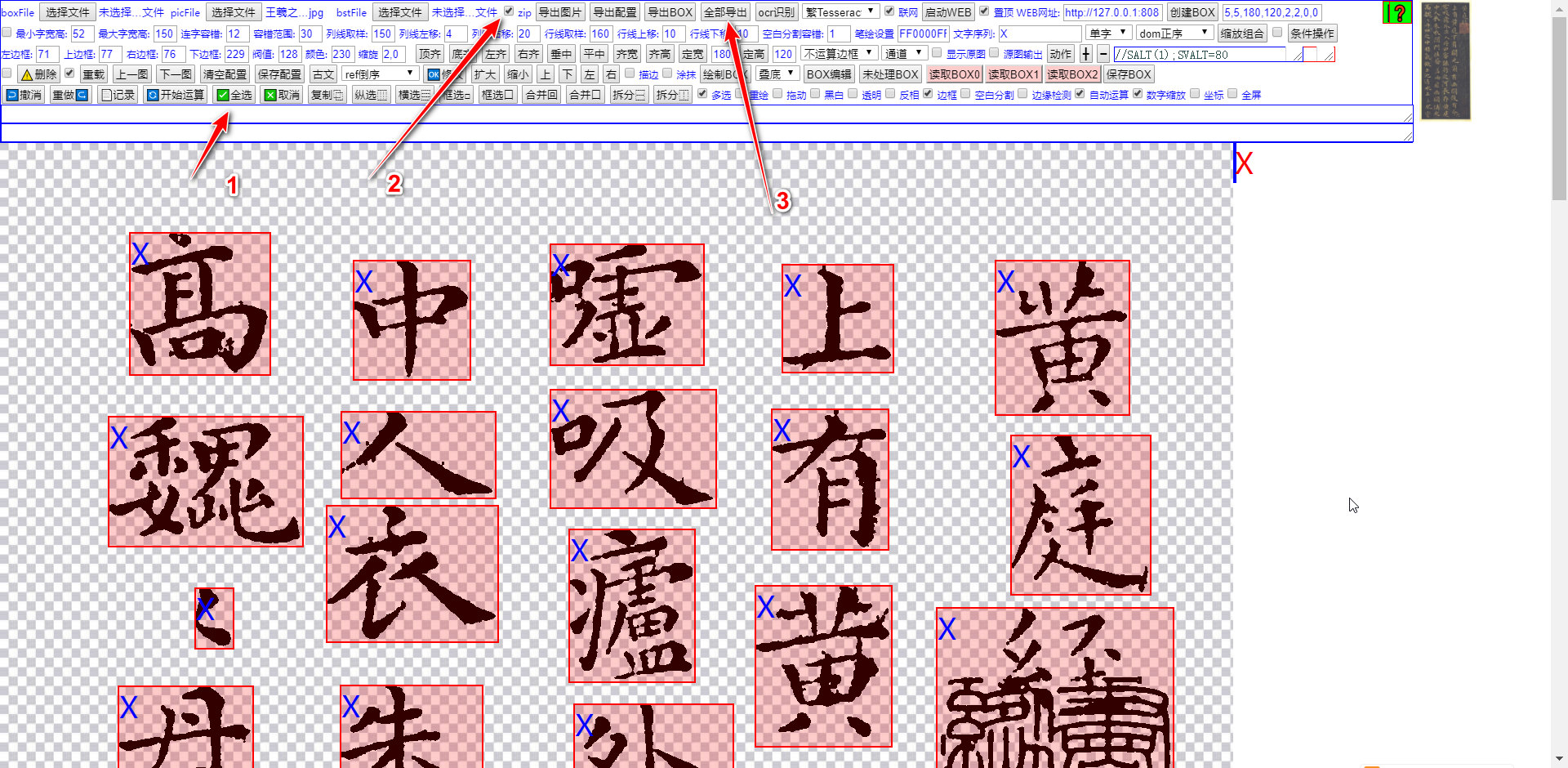This screenshot has height=768, width=1568.
Task: Click the 导出图片 export image button
Action: pos(560,12)
